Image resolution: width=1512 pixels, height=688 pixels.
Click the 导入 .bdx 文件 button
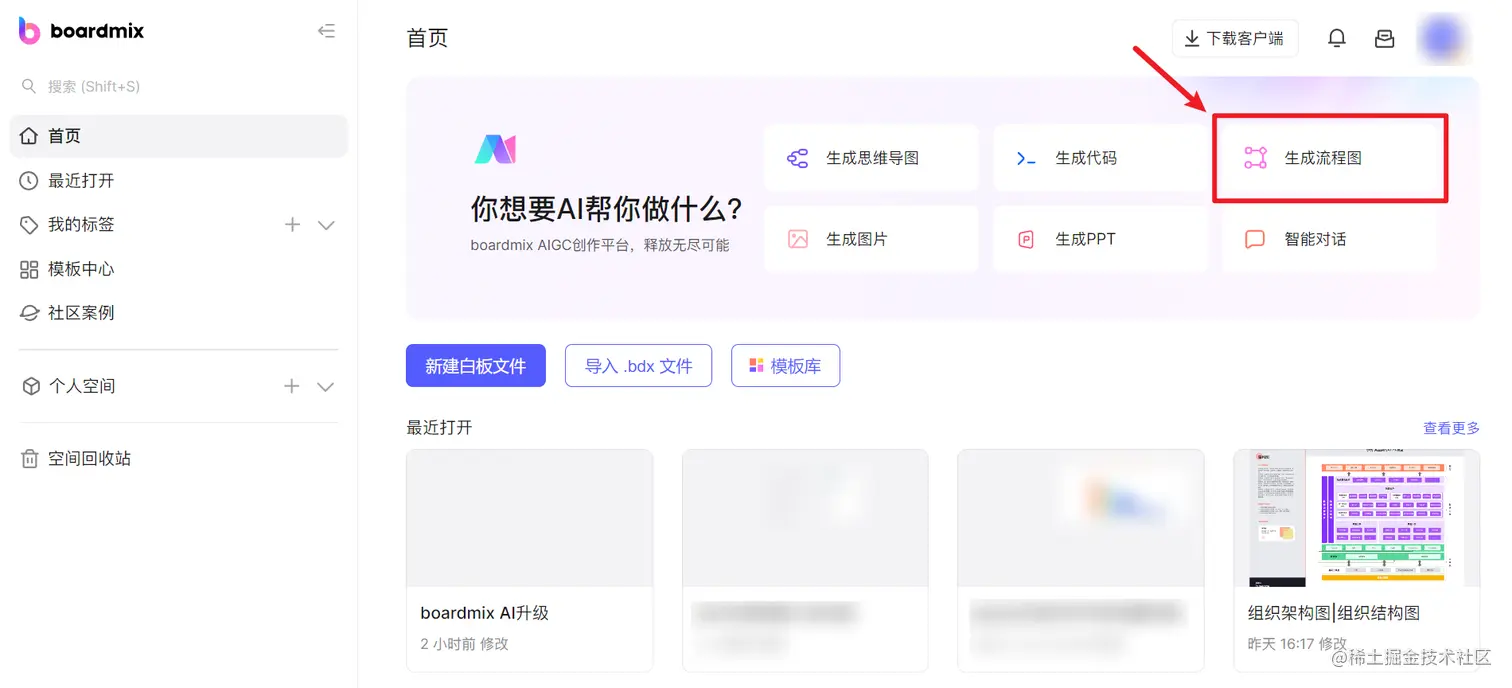pyautogui.click(x=638, y=366)
